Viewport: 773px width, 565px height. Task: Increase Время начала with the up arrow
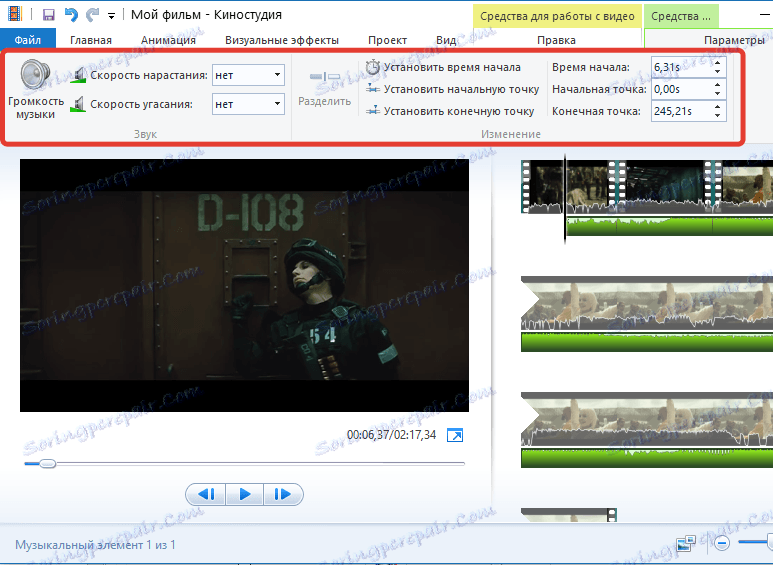tap(718, 62)
